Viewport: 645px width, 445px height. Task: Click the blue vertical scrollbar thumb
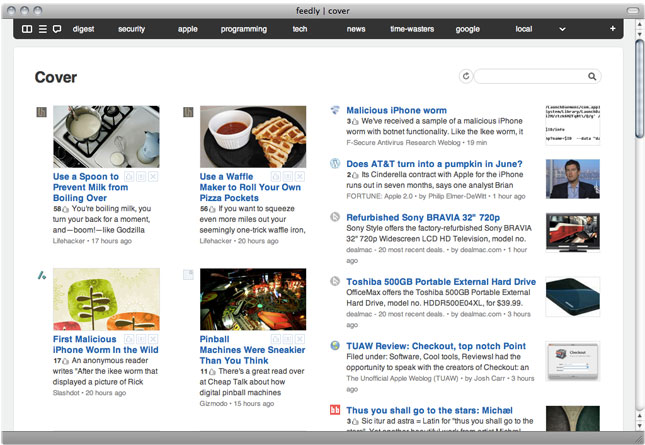tap(639, 88)
